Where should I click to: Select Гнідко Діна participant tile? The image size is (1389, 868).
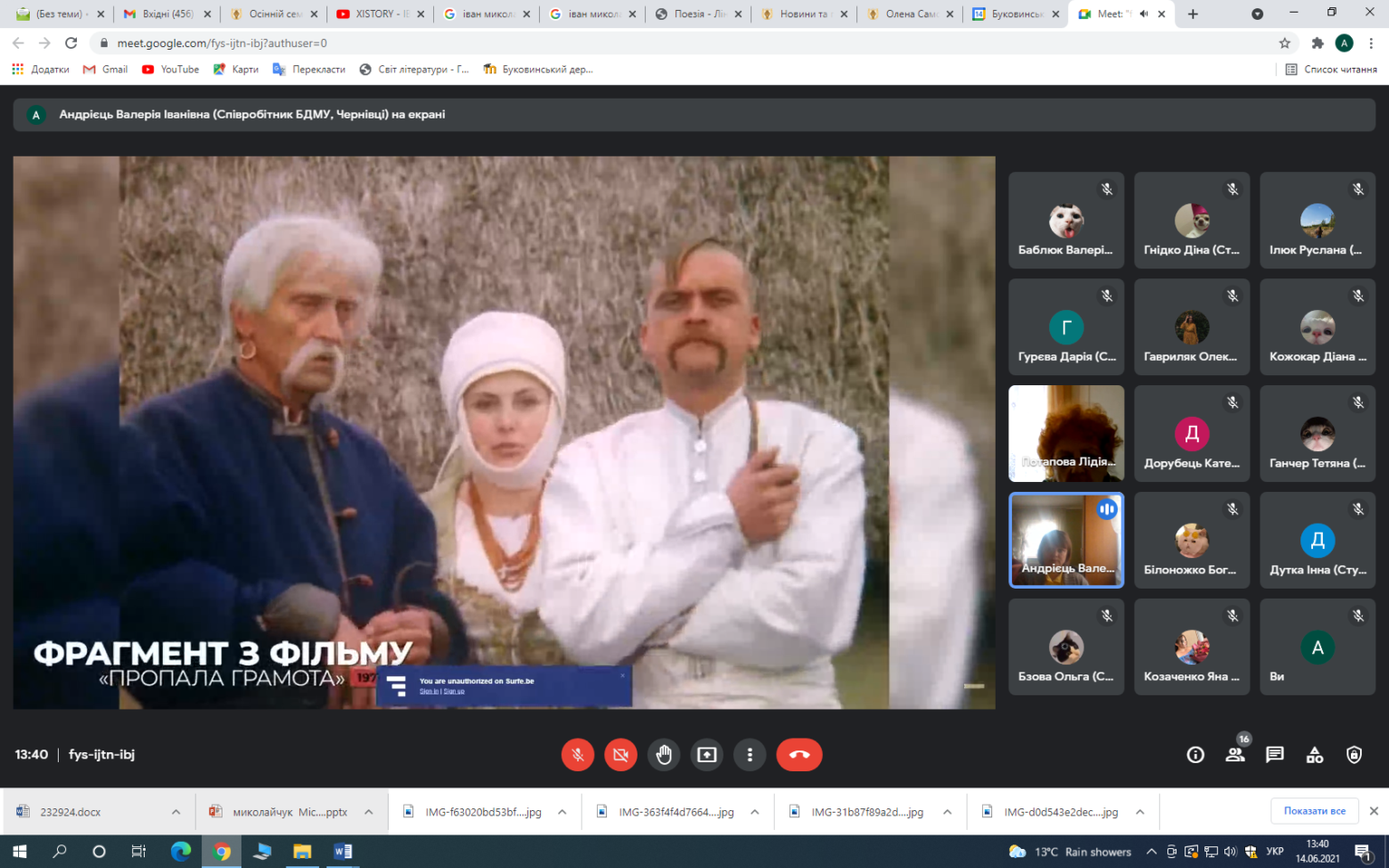(1192, 221)
